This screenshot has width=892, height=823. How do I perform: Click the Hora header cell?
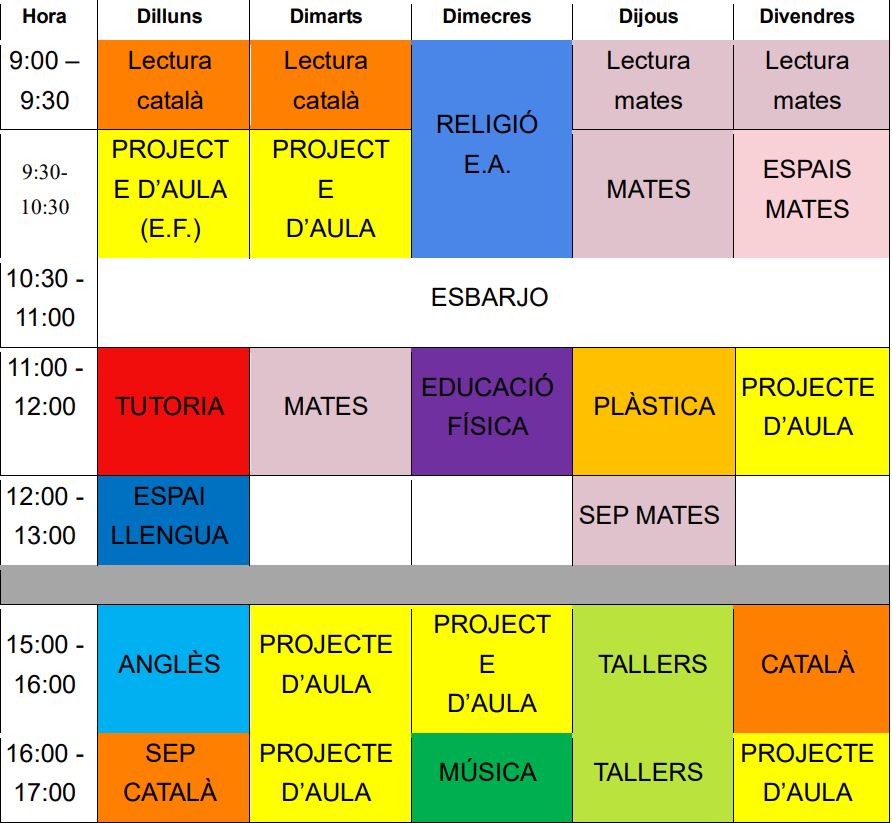tap(48, 19)
